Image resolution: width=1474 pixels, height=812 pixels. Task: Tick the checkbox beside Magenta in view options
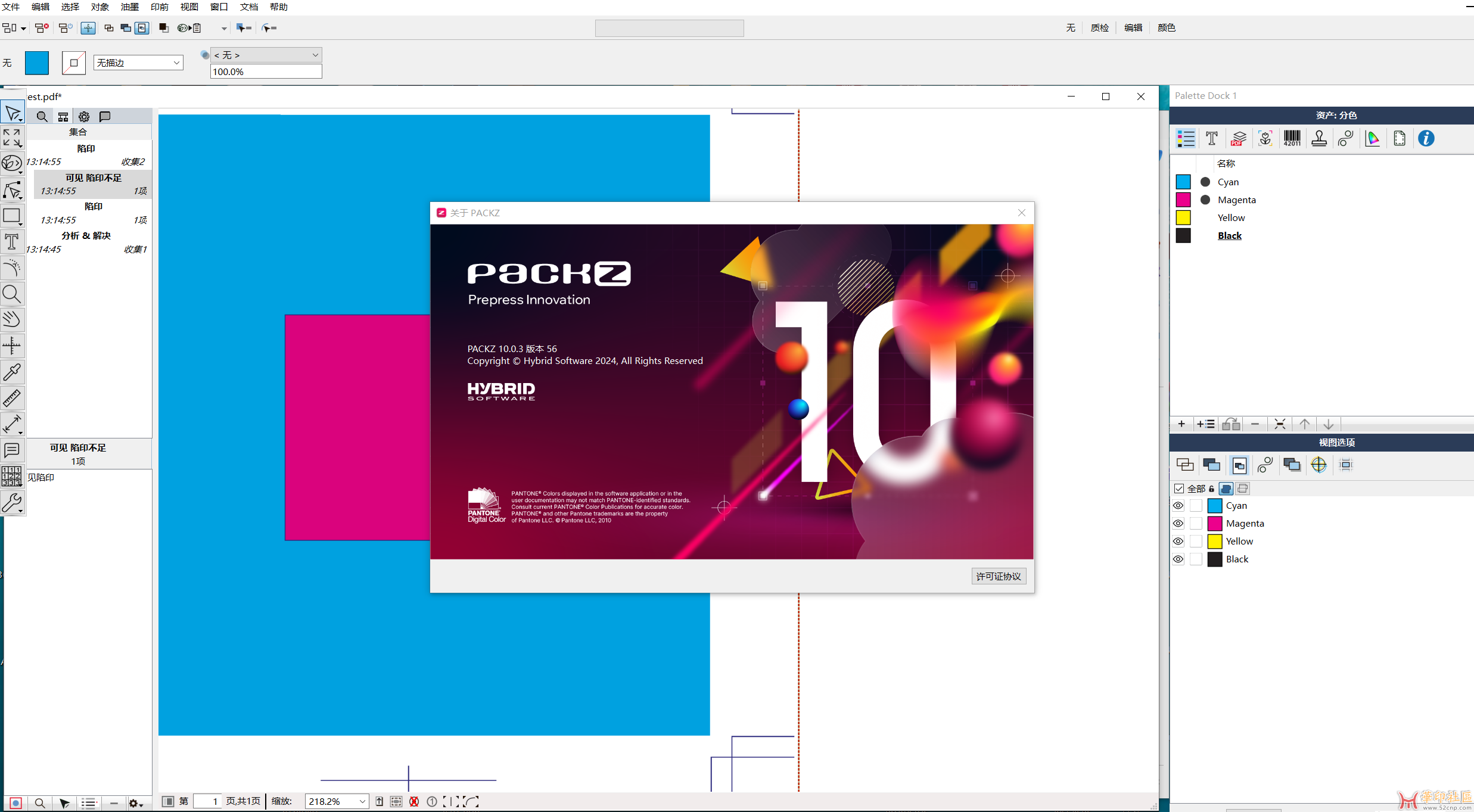tap(1196, 524)
